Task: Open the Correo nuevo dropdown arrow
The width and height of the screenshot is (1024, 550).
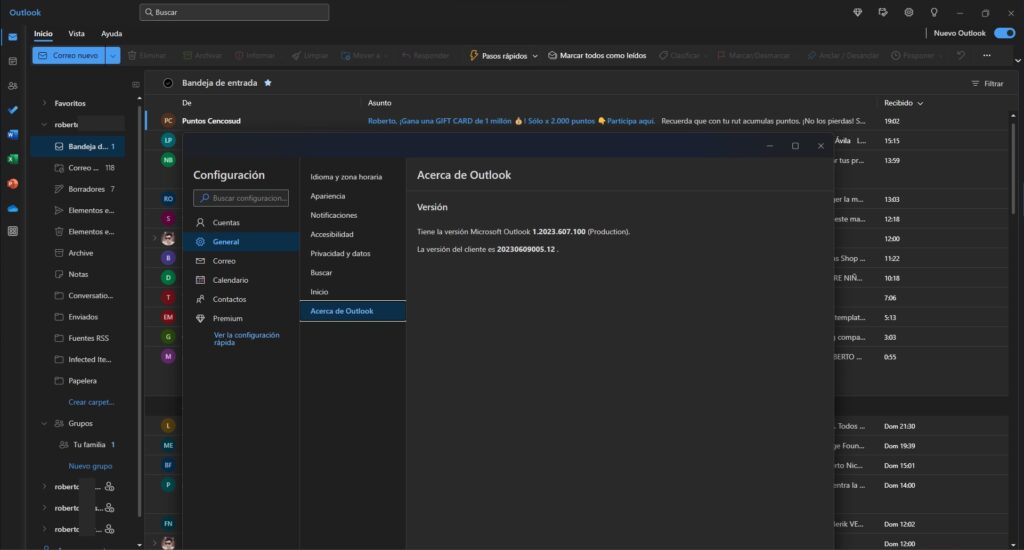Action: [x=113, y=56]
